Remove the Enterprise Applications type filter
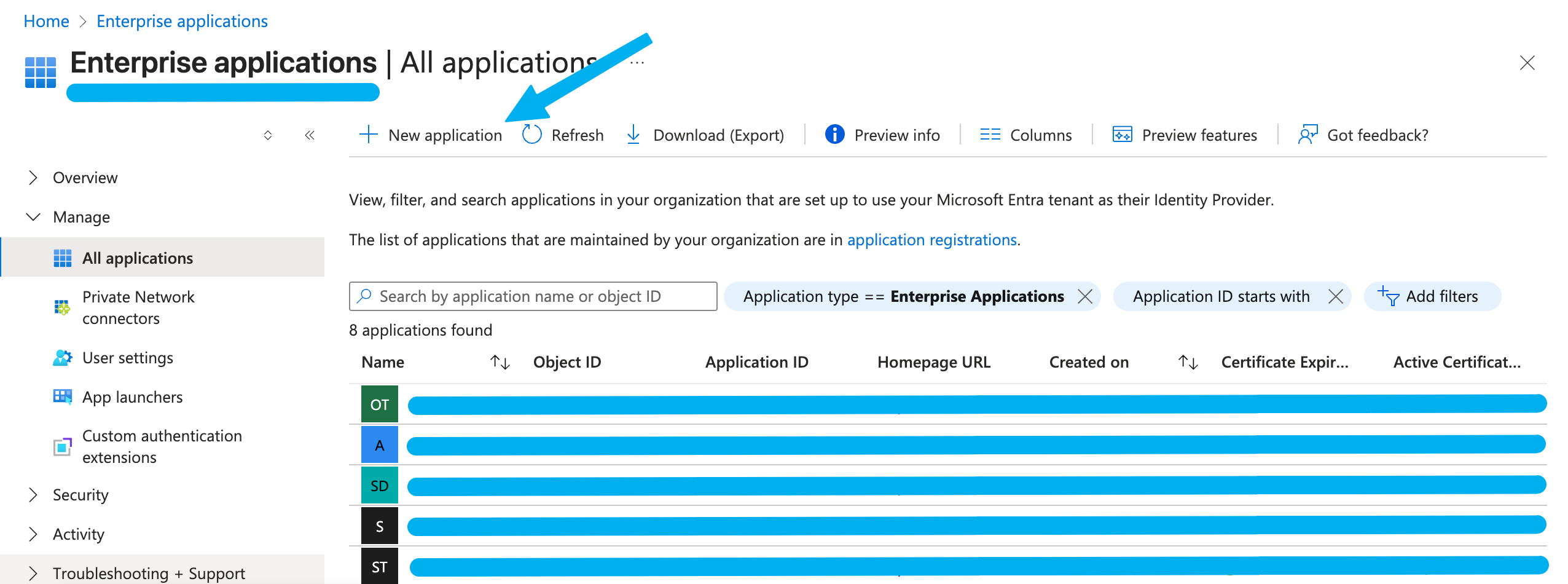This screenshot has width=1568, height=584. click(1086, 296)
